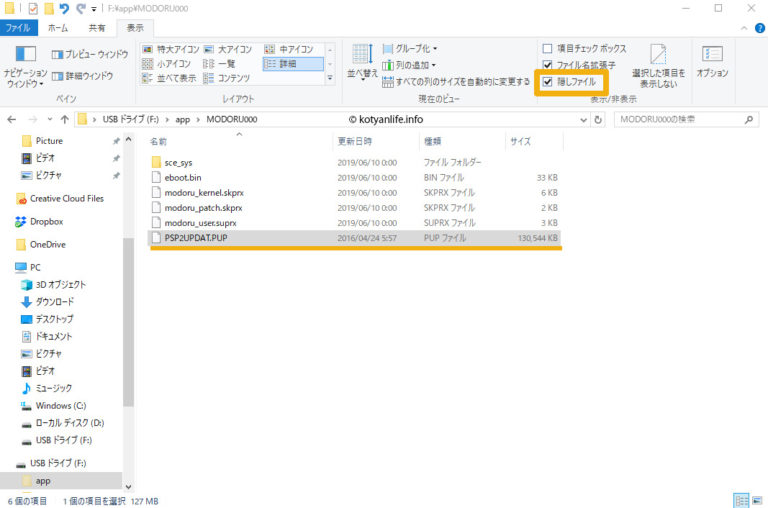Toggle File name extensions (ファイル名拡張子) checkbox
The image size is (768, 508).
547,64
